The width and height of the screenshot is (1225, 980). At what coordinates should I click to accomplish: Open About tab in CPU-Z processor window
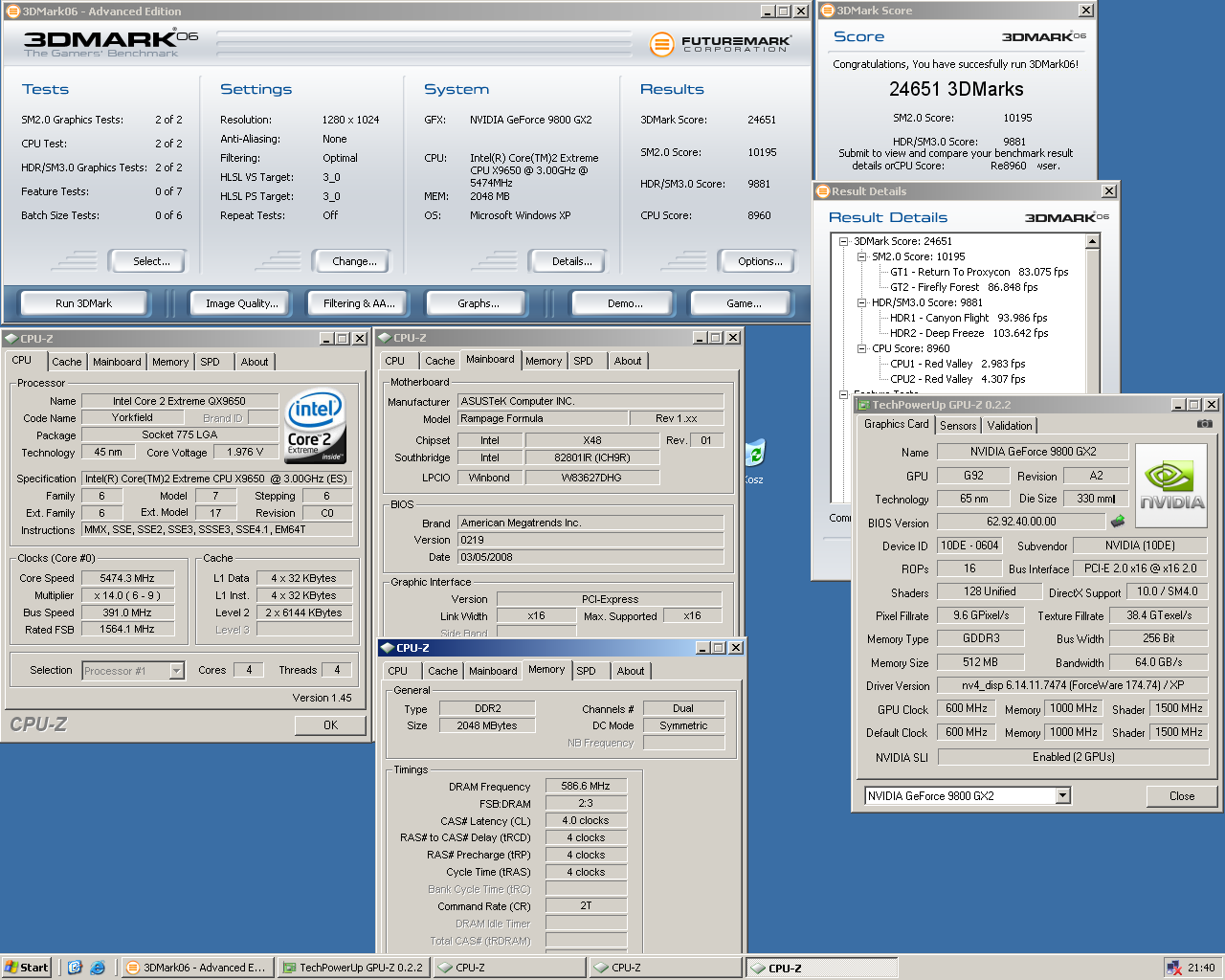coord(255,362)
